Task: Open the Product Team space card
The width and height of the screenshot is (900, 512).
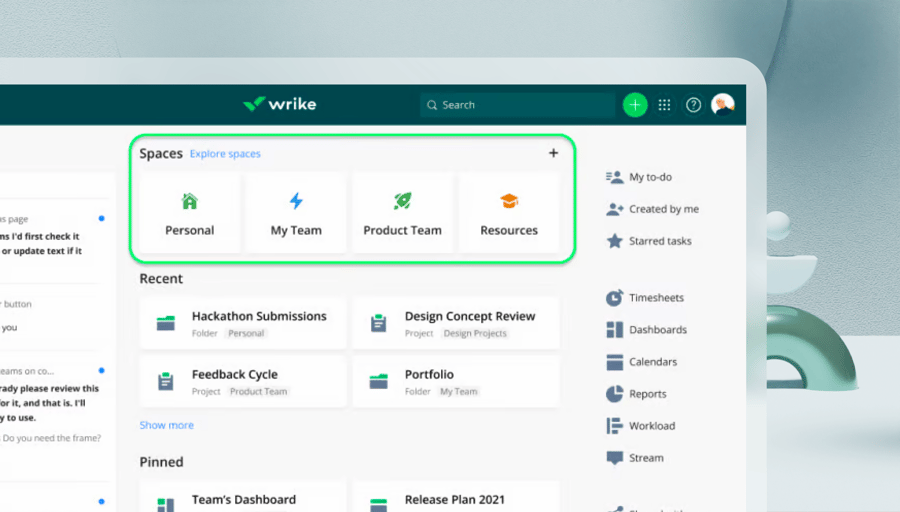Action: tap(402, 213)
